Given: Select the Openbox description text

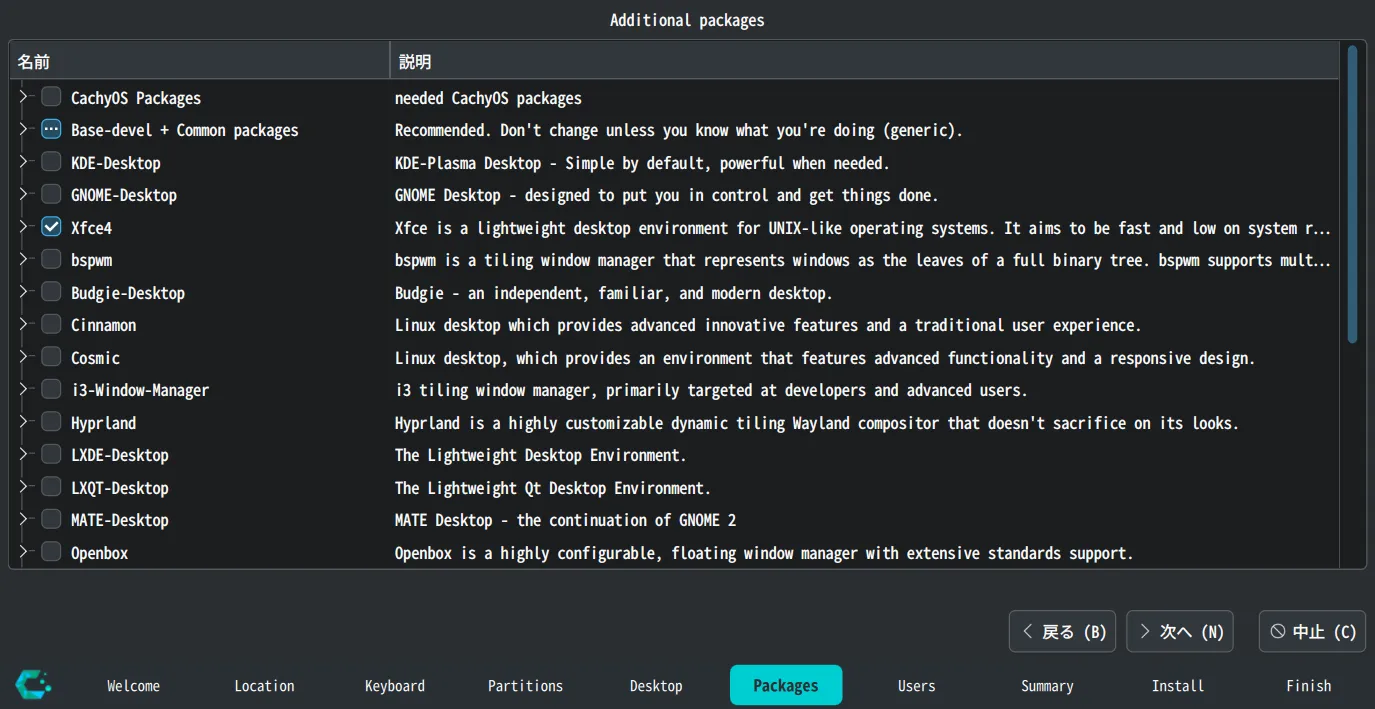Looking at the screenshot, I should tap(764, 553).
